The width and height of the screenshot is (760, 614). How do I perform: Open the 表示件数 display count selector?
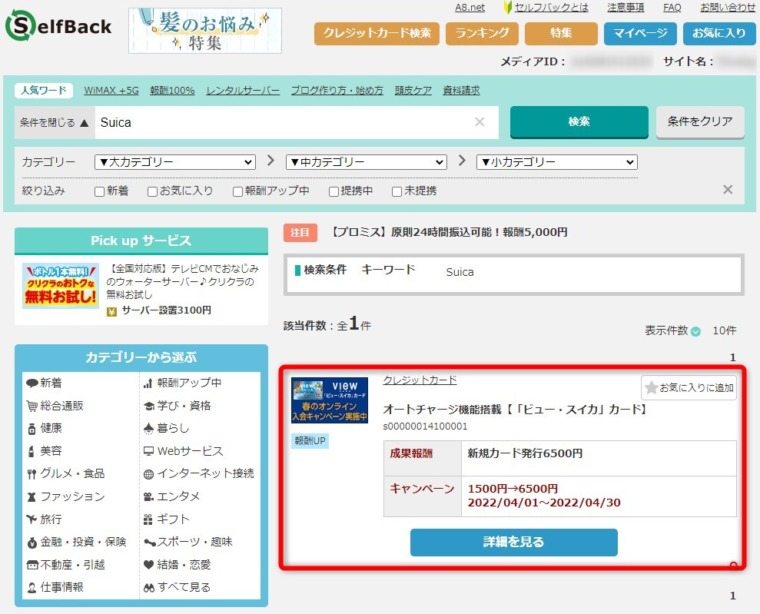(695, 331)
